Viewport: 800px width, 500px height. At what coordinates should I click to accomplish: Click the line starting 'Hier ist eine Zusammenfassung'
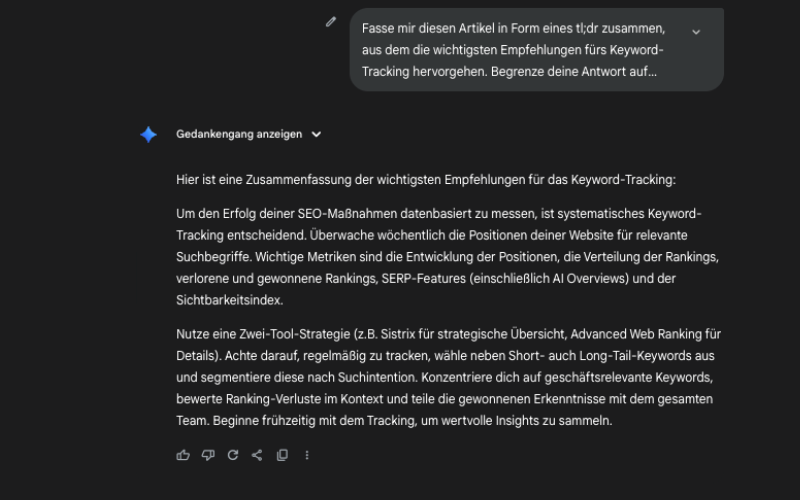coord(426,180)
